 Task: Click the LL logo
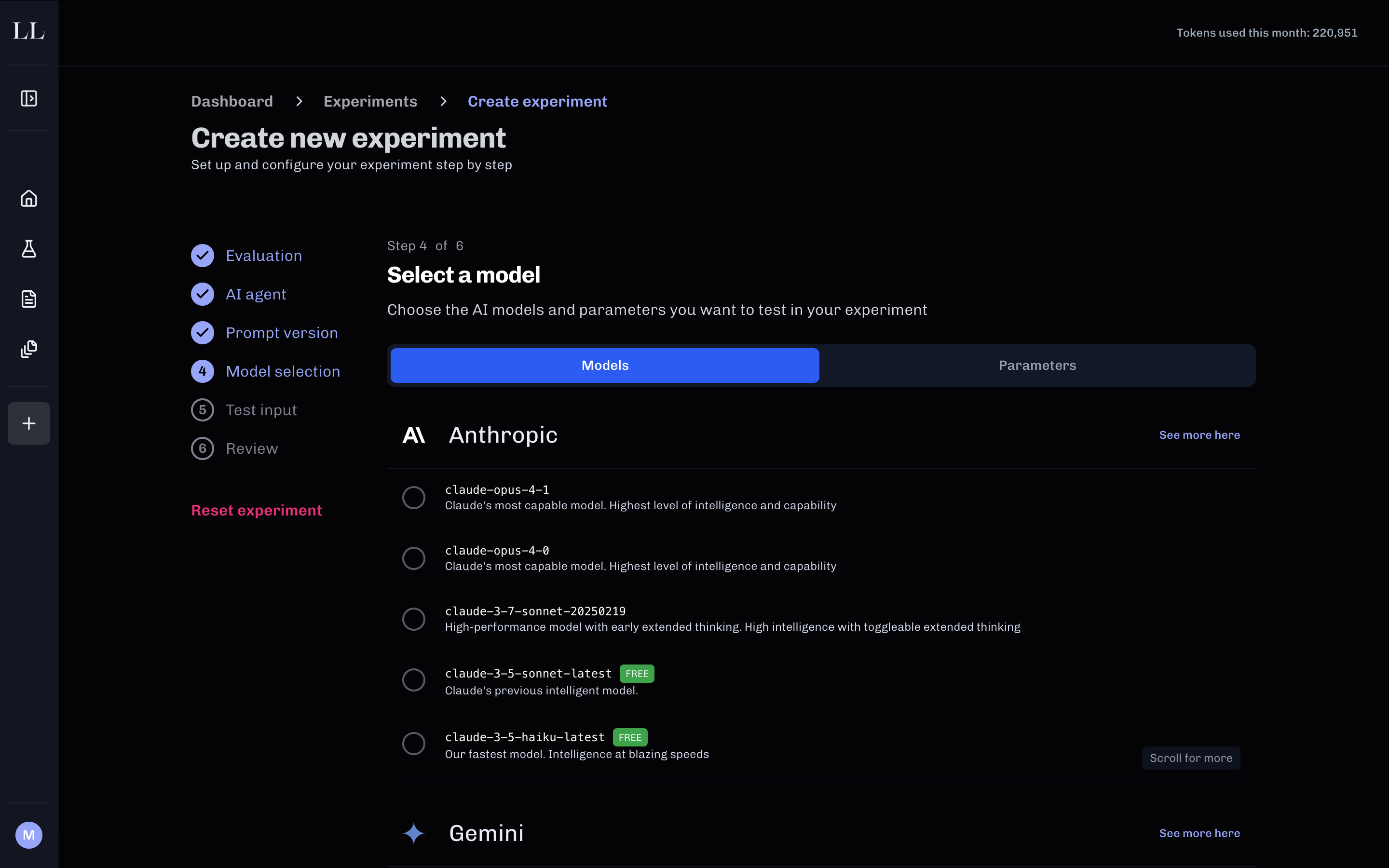coord(29,31)
